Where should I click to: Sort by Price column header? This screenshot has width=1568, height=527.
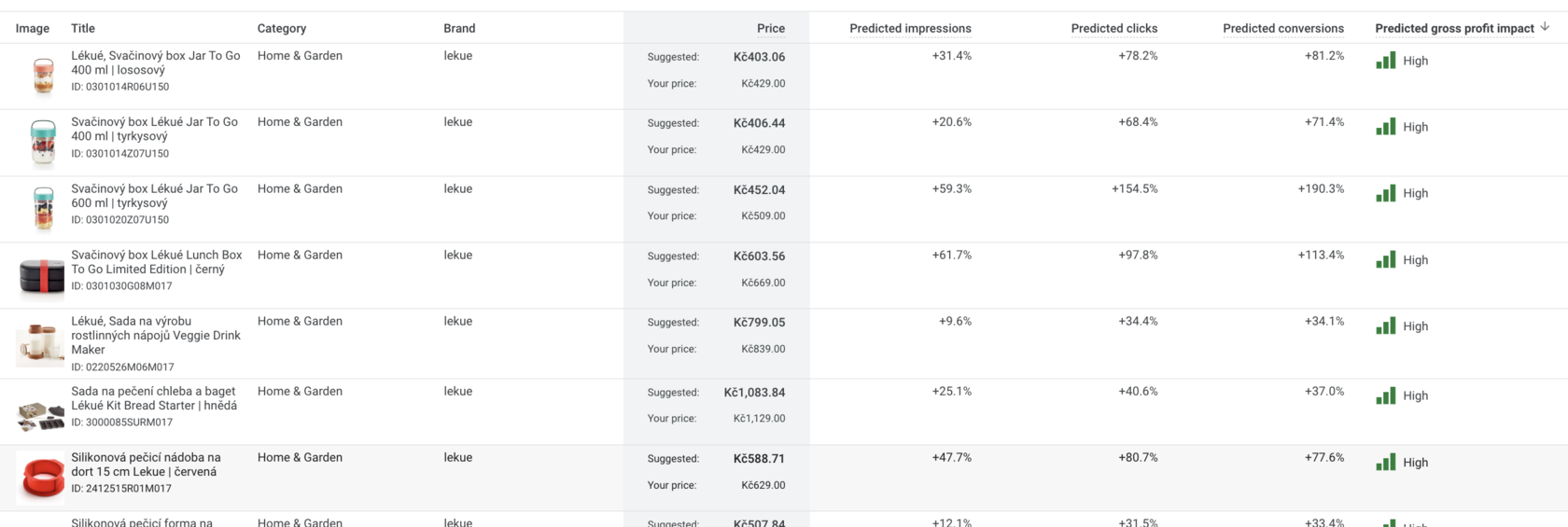point(770,28)
